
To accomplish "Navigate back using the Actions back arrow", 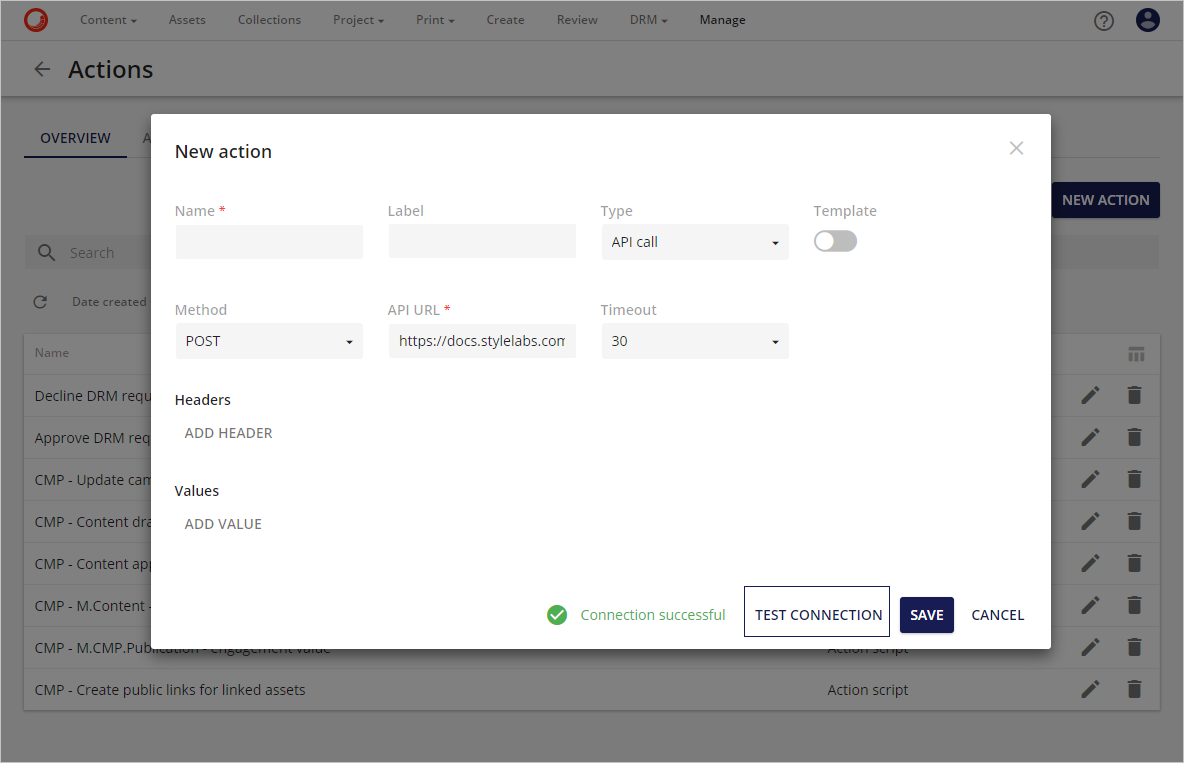I will click(x=41, y=69).
